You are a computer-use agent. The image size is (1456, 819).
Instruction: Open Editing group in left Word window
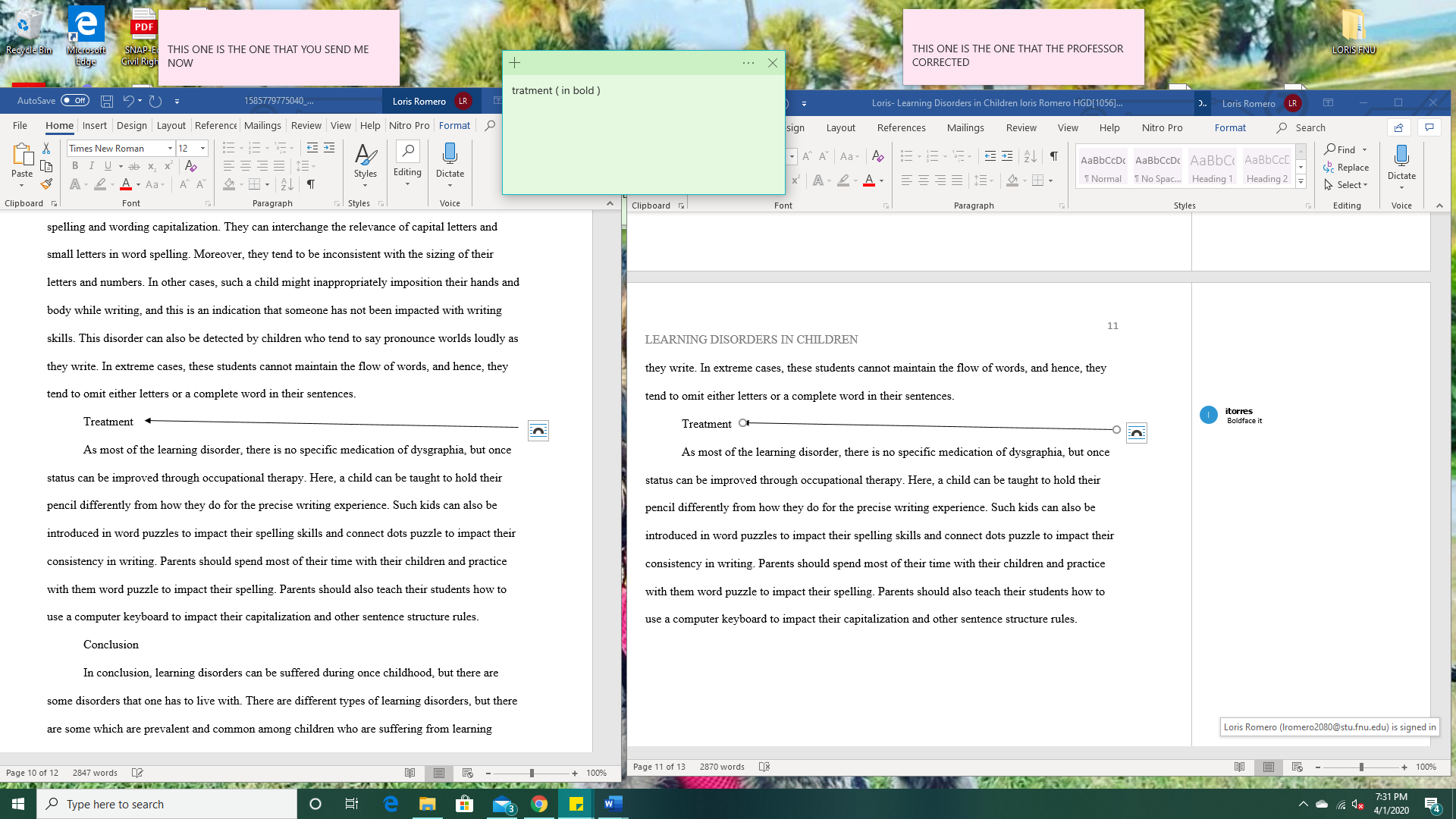407,164
